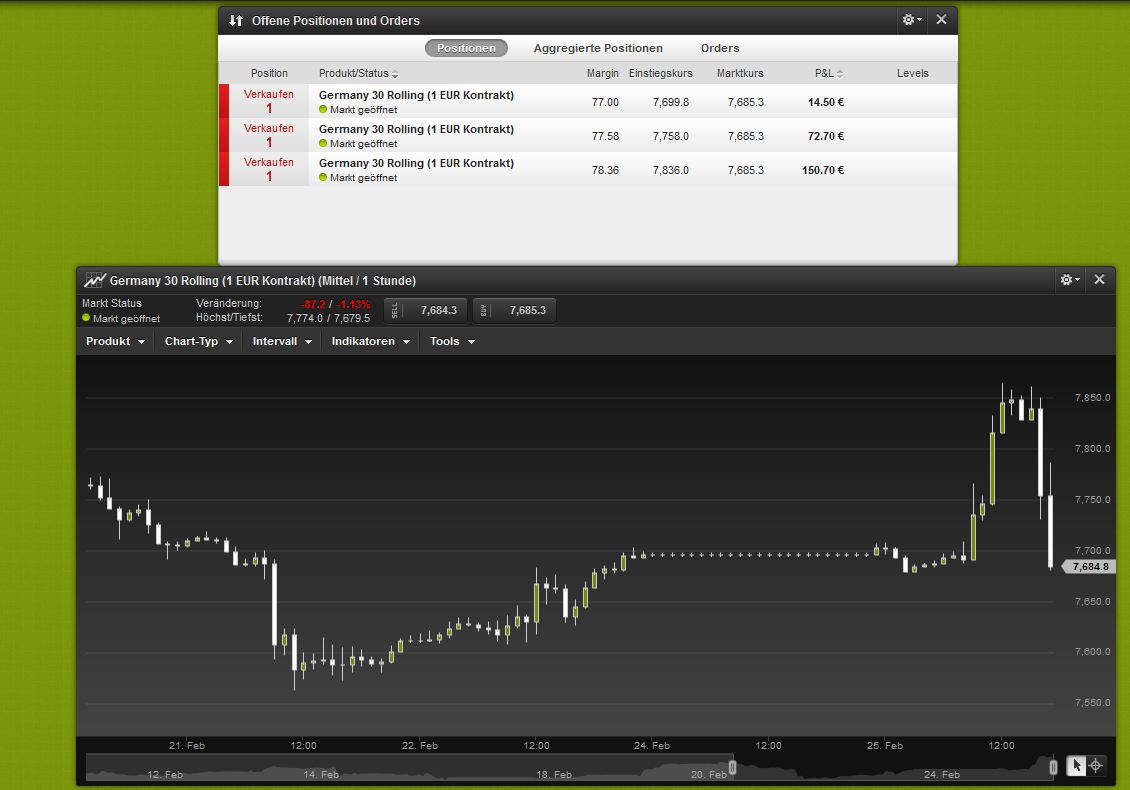
Task: Select the position with entry 7,758.0
Action: (588, 136)
